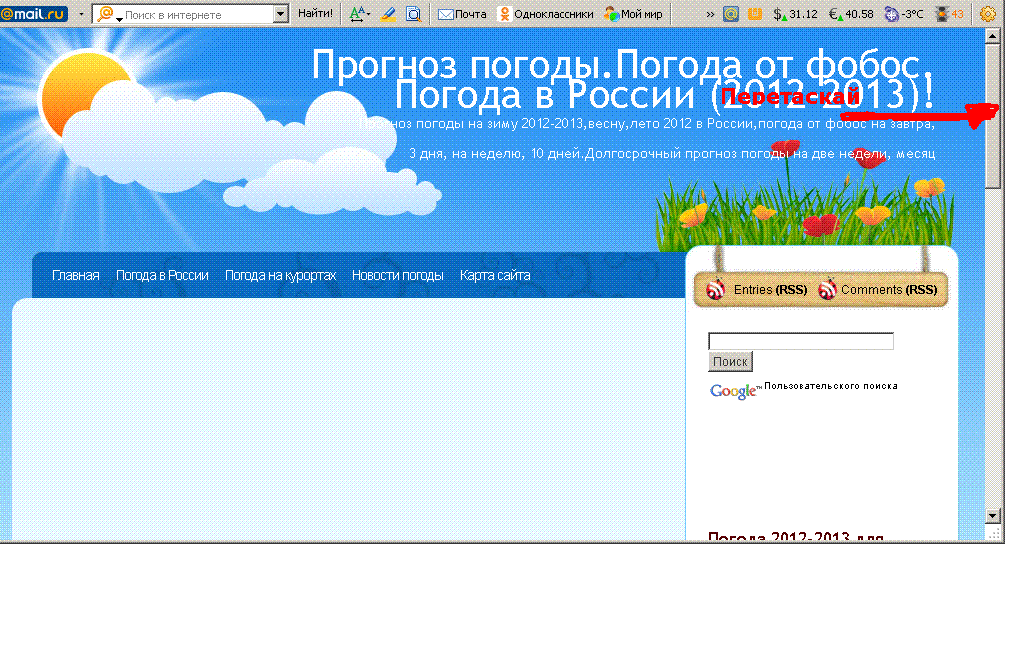This screenshot has height=670, width=1022.
Task: Activate the highlighter pen toolbar icon
Action: click(388, 14)
